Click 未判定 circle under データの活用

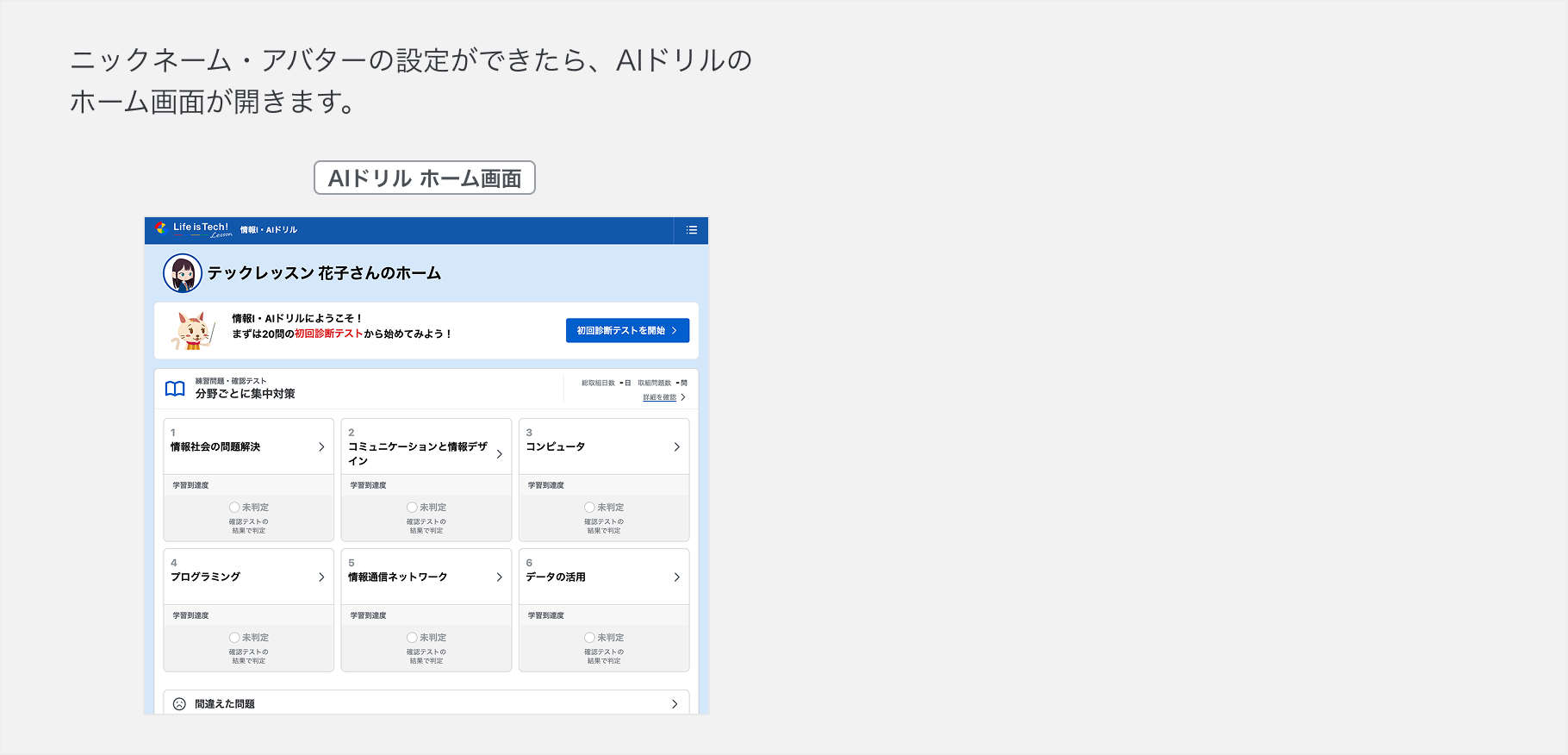pyautogui.click(x=589, y=638)
